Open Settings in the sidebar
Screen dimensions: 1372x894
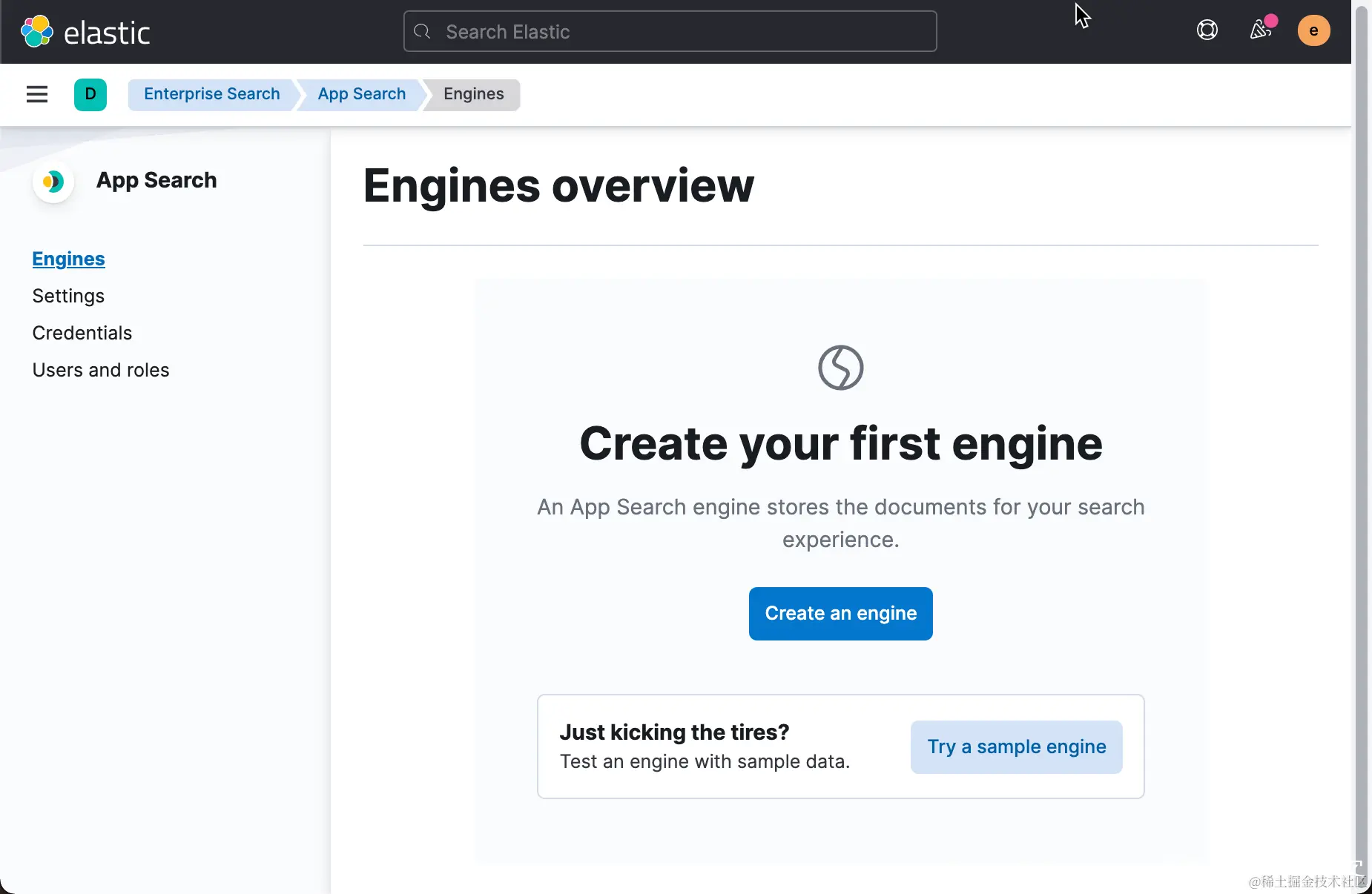(68, 297)
